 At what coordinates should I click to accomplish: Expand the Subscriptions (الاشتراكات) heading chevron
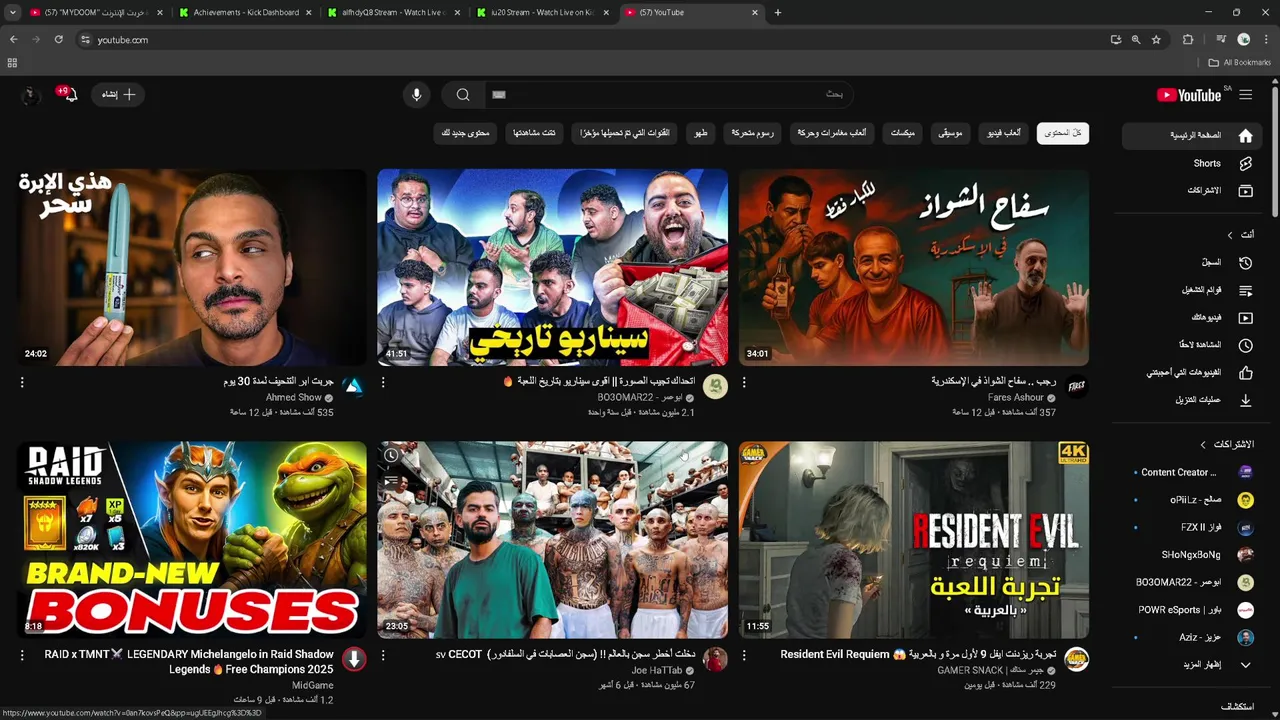(x=1203, y=444)
